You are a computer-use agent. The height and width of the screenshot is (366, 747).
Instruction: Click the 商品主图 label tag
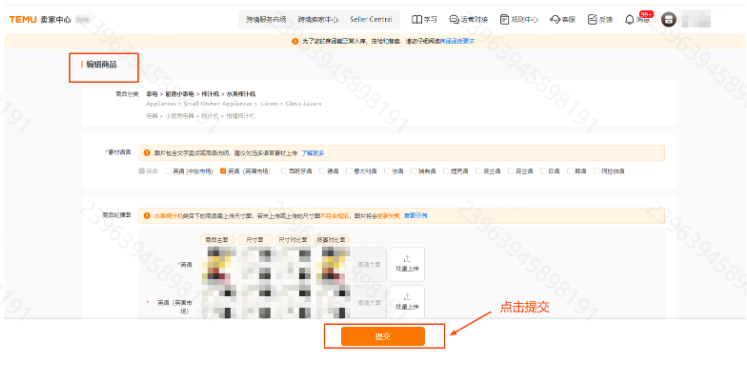click(x=217, y=239)
